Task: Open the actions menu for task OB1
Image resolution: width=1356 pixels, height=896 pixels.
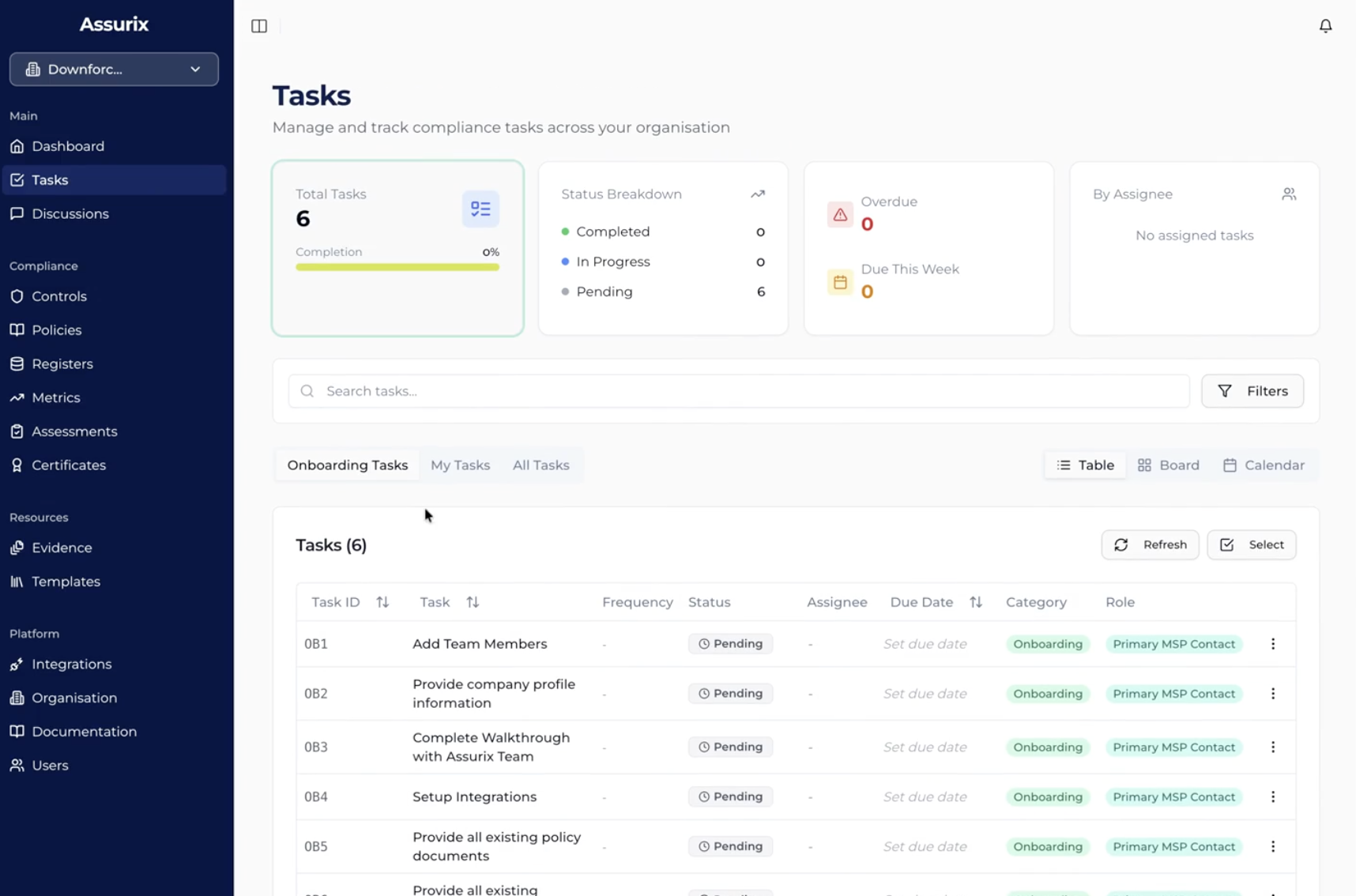Action: click(x=1272, y=644)
